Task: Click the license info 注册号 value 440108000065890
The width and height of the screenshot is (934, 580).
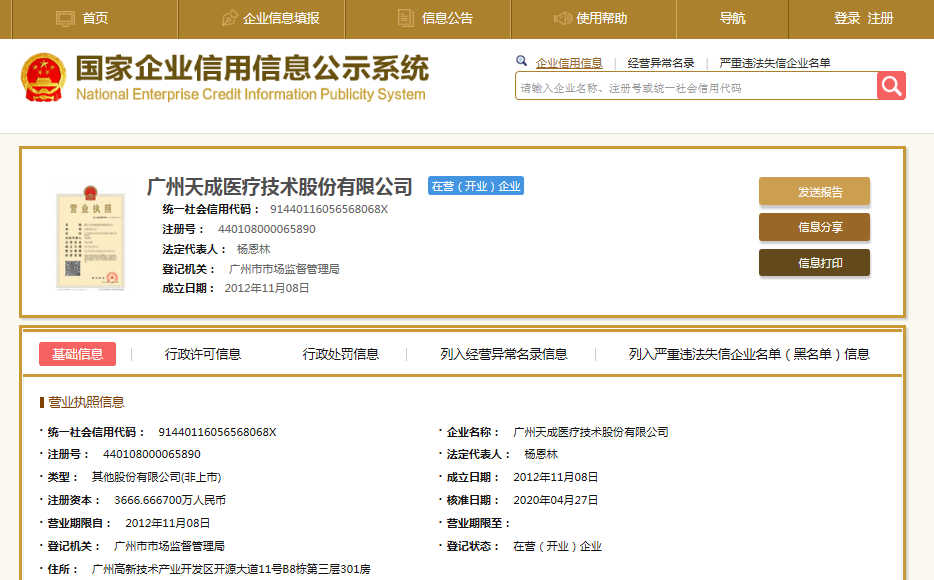Action: pos(151,454)
